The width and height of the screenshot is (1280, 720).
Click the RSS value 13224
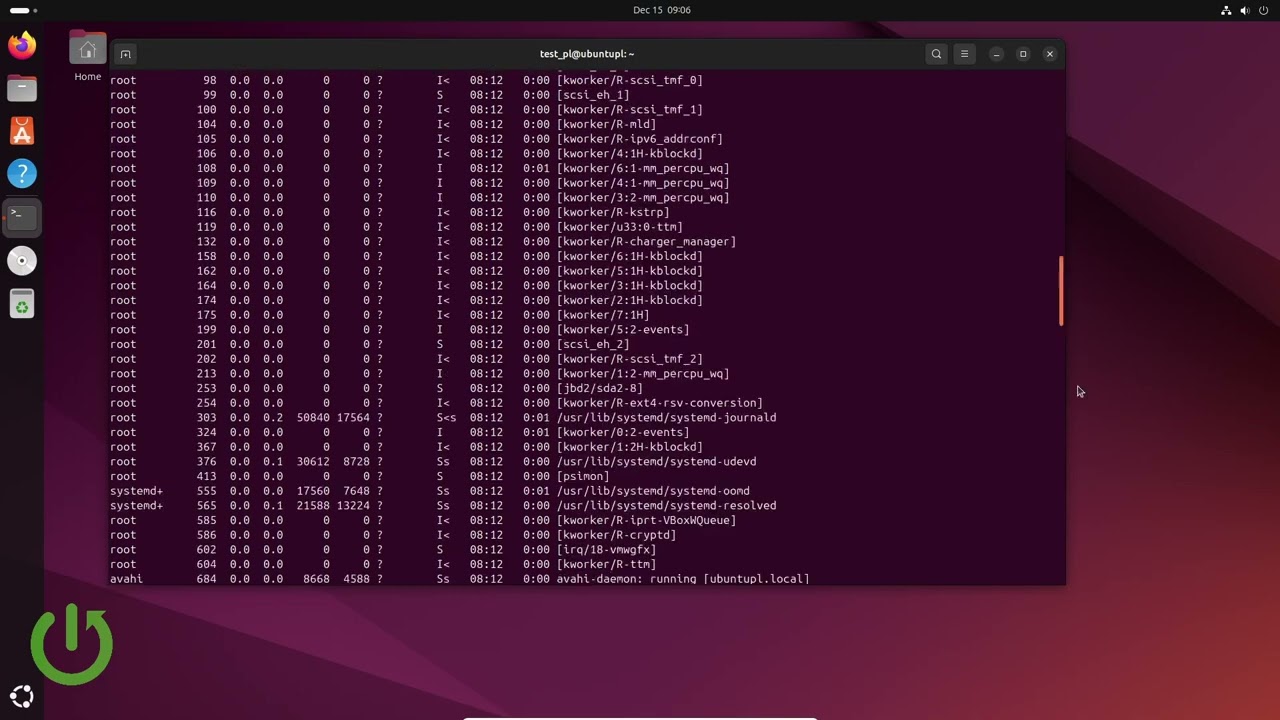tap(353, 506)
